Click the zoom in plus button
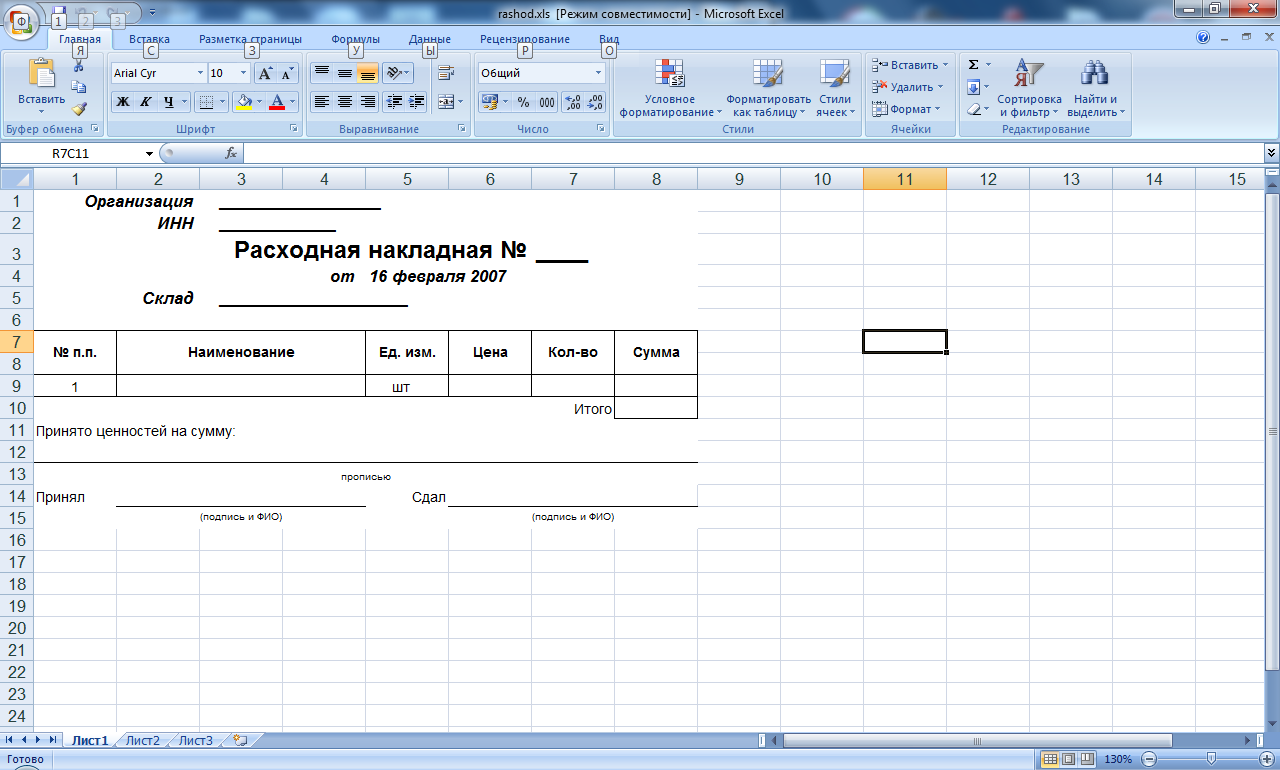 tap(1266, 759)
